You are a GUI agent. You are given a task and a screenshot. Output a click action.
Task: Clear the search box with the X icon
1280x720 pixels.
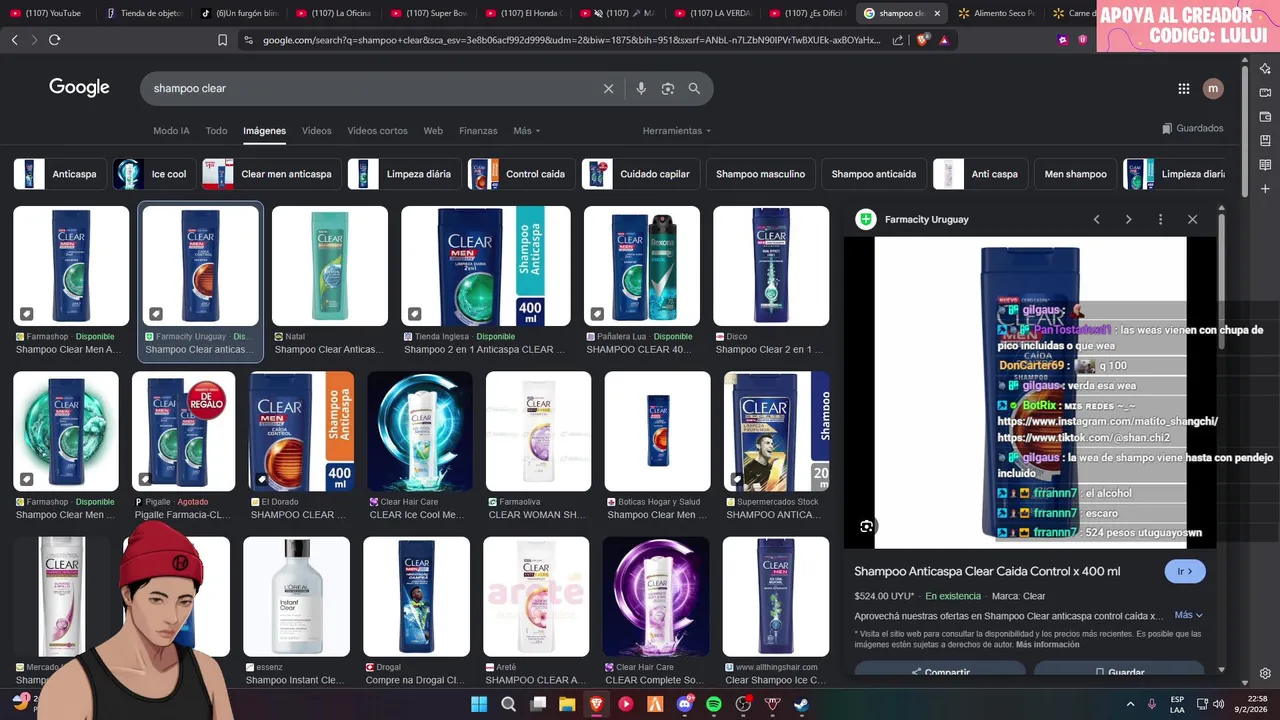click(608, 88)
